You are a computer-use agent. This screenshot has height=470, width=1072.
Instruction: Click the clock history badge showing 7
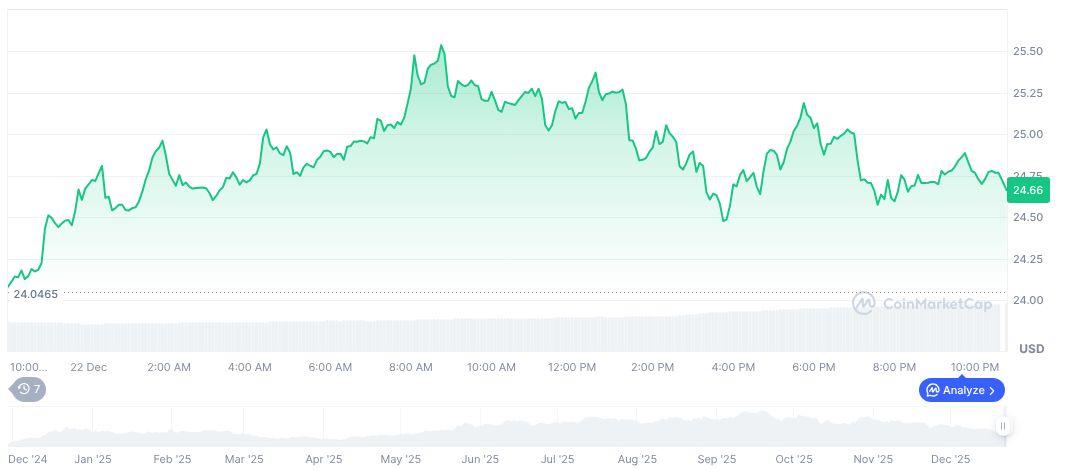[x=28, y=389]
